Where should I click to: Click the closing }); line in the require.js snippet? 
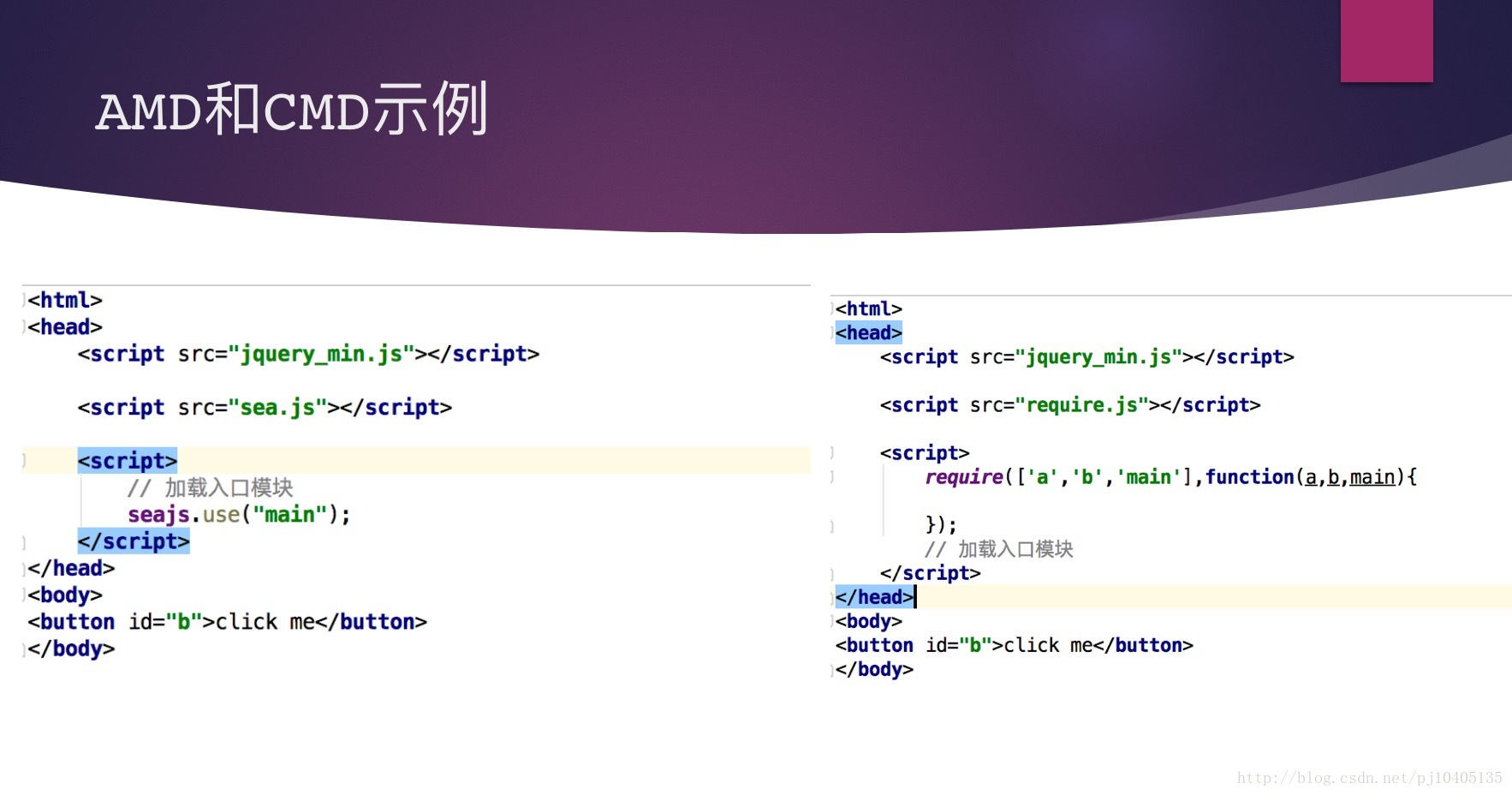pos(940,524)
